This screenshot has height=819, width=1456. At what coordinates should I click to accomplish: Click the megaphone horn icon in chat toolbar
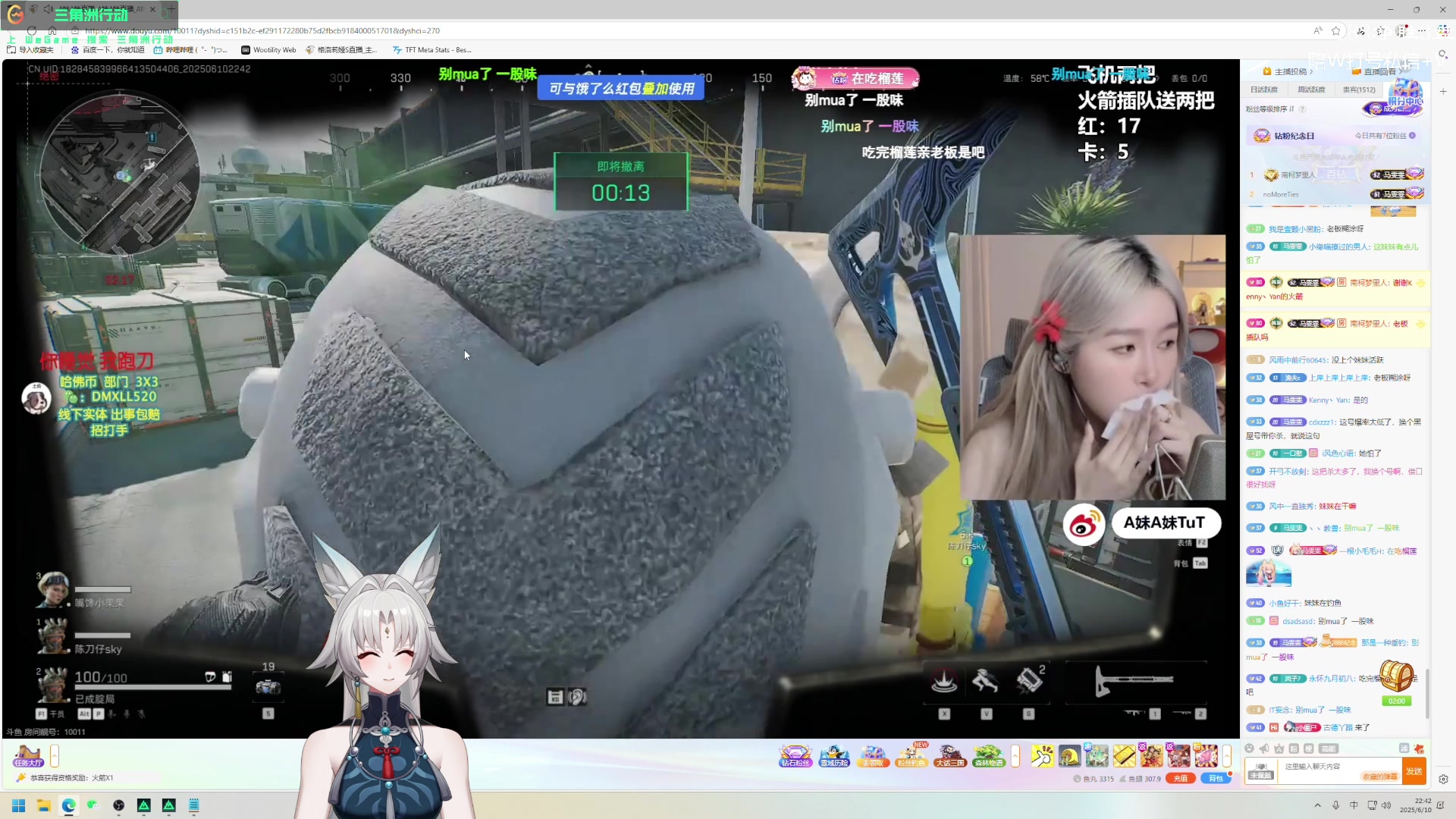click(x=1264, y=748)
